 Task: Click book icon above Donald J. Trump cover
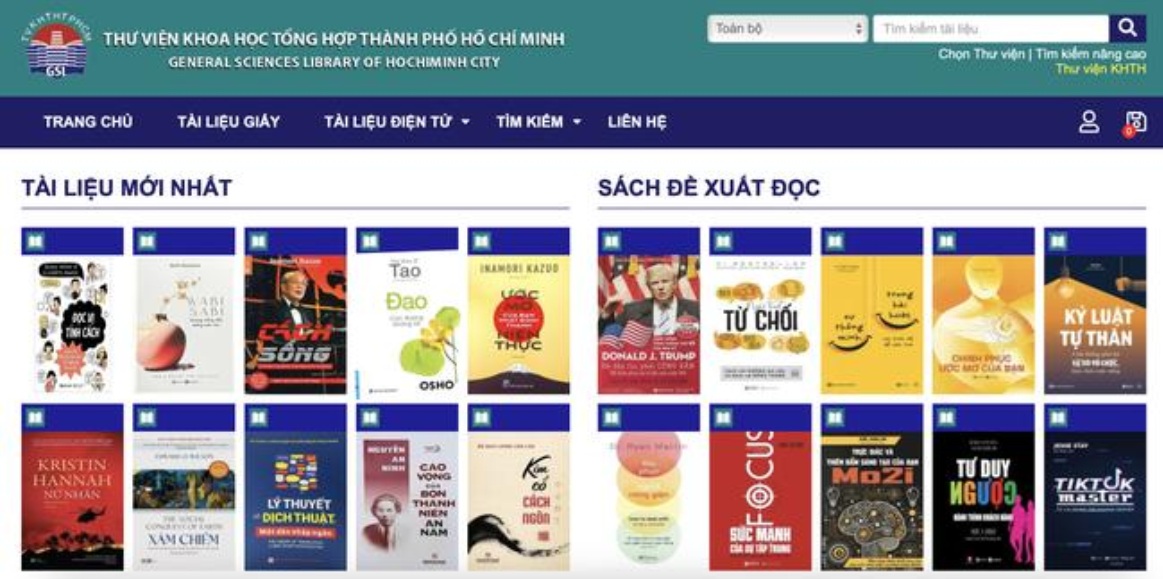click(x=612, y=242)
